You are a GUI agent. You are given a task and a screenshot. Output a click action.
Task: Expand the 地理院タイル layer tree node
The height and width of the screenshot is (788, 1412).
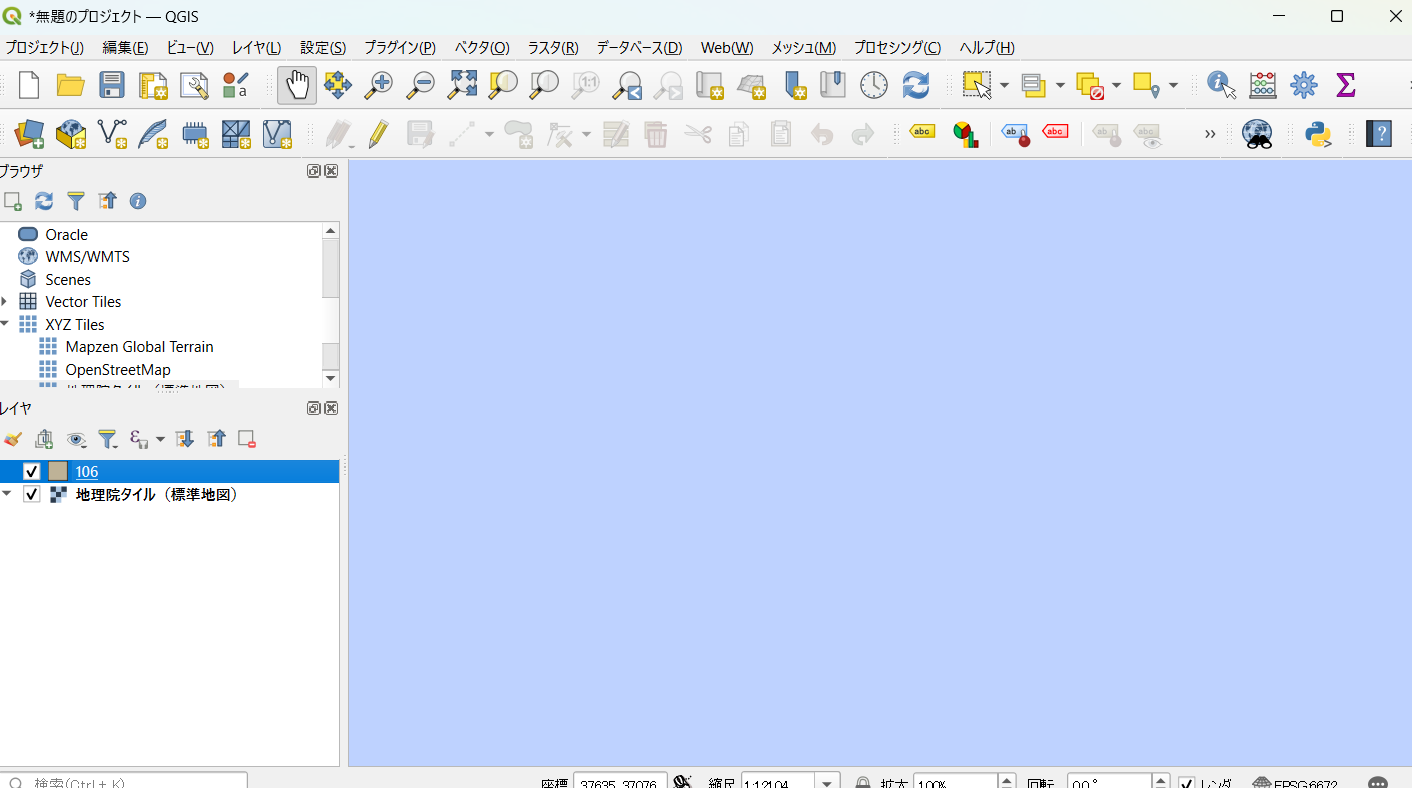click(6, 494)
